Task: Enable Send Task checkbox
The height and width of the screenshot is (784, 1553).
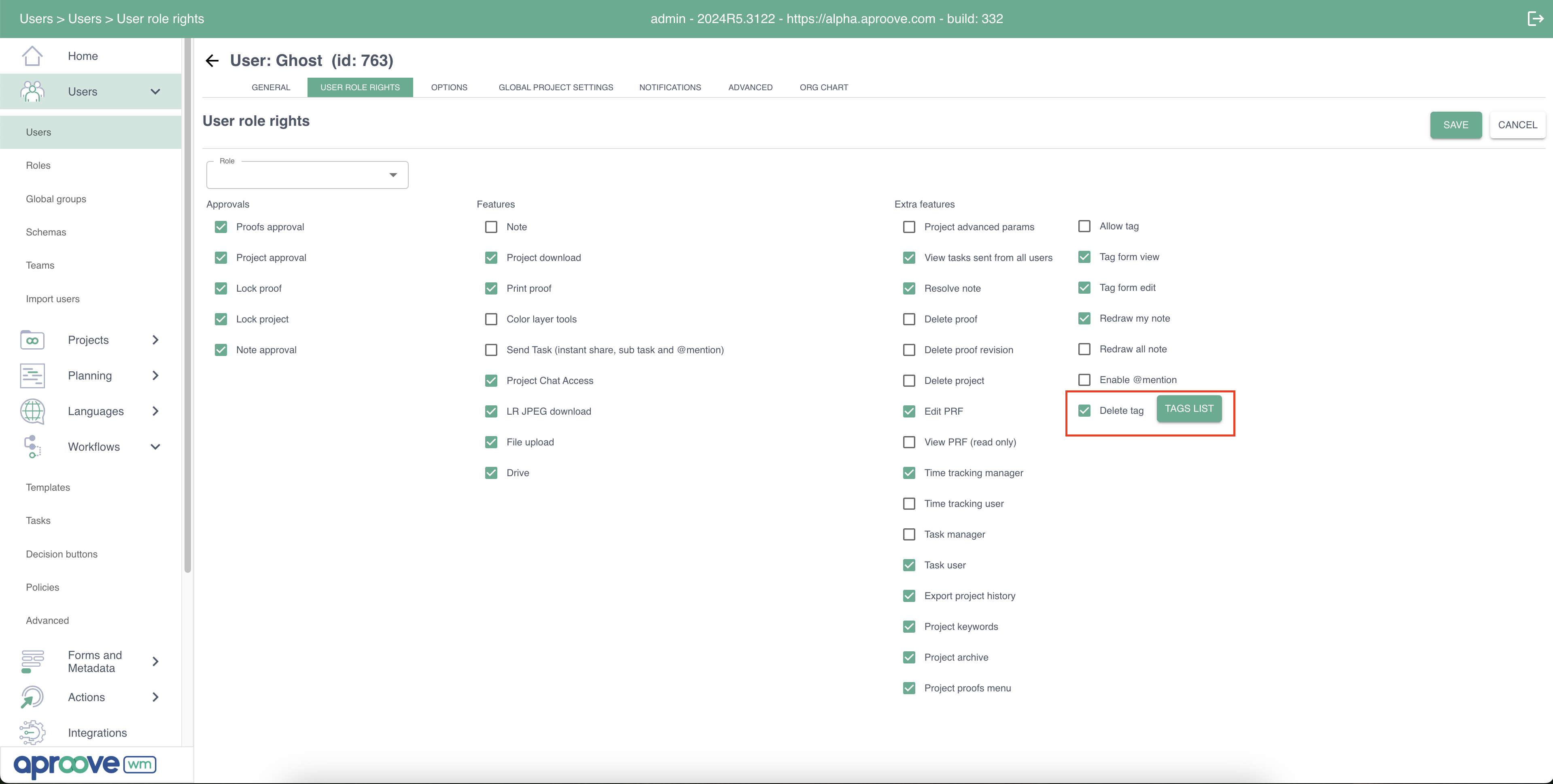Action: [x=491, y=350]
